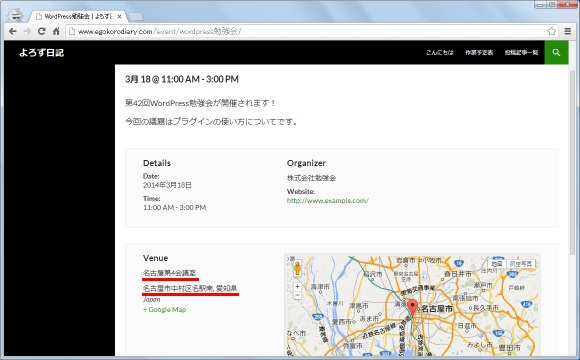
Task: Open the 作業予定表 menu item
Action: click(479, 53)
